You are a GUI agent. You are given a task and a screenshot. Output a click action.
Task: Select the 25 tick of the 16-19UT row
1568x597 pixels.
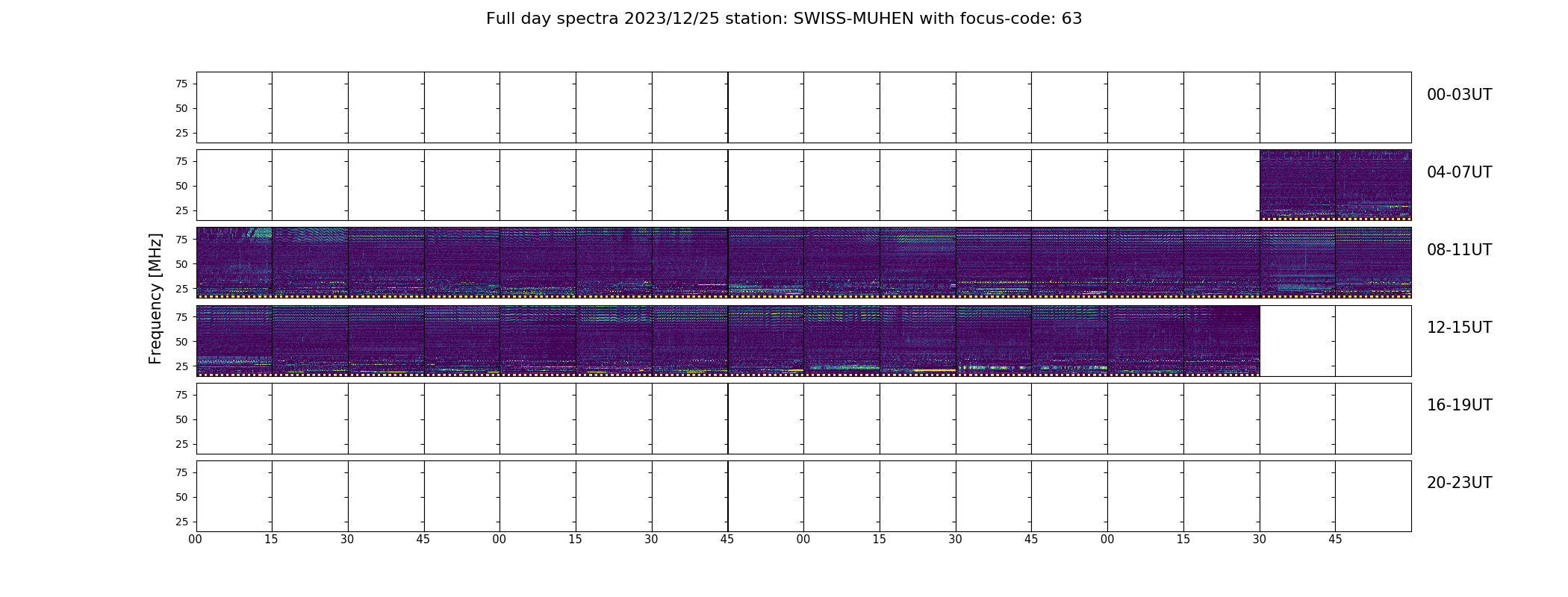tap(181, 444)
